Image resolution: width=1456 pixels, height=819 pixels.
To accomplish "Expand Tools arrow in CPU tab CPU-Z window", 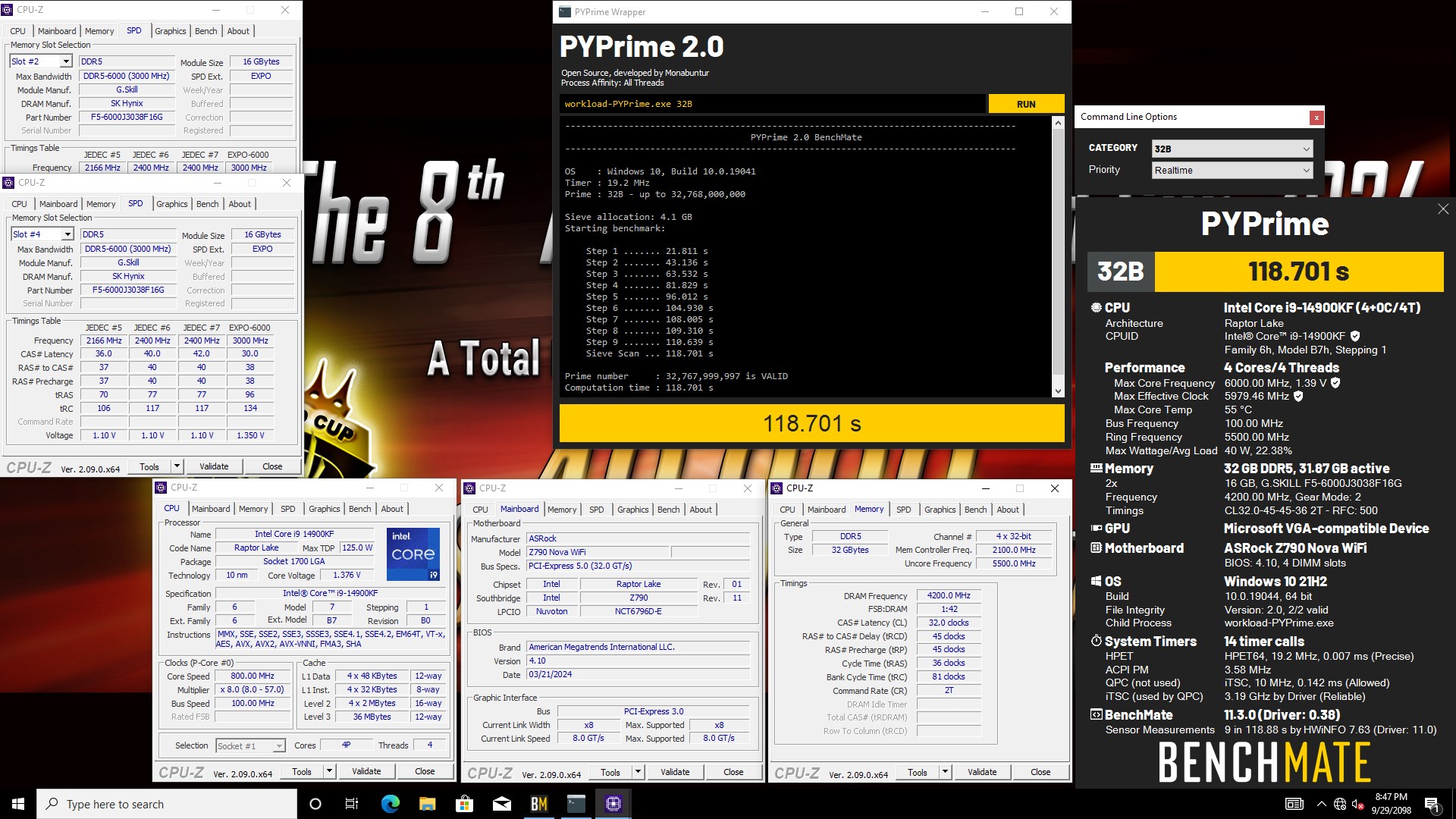I will click(329, 771).
